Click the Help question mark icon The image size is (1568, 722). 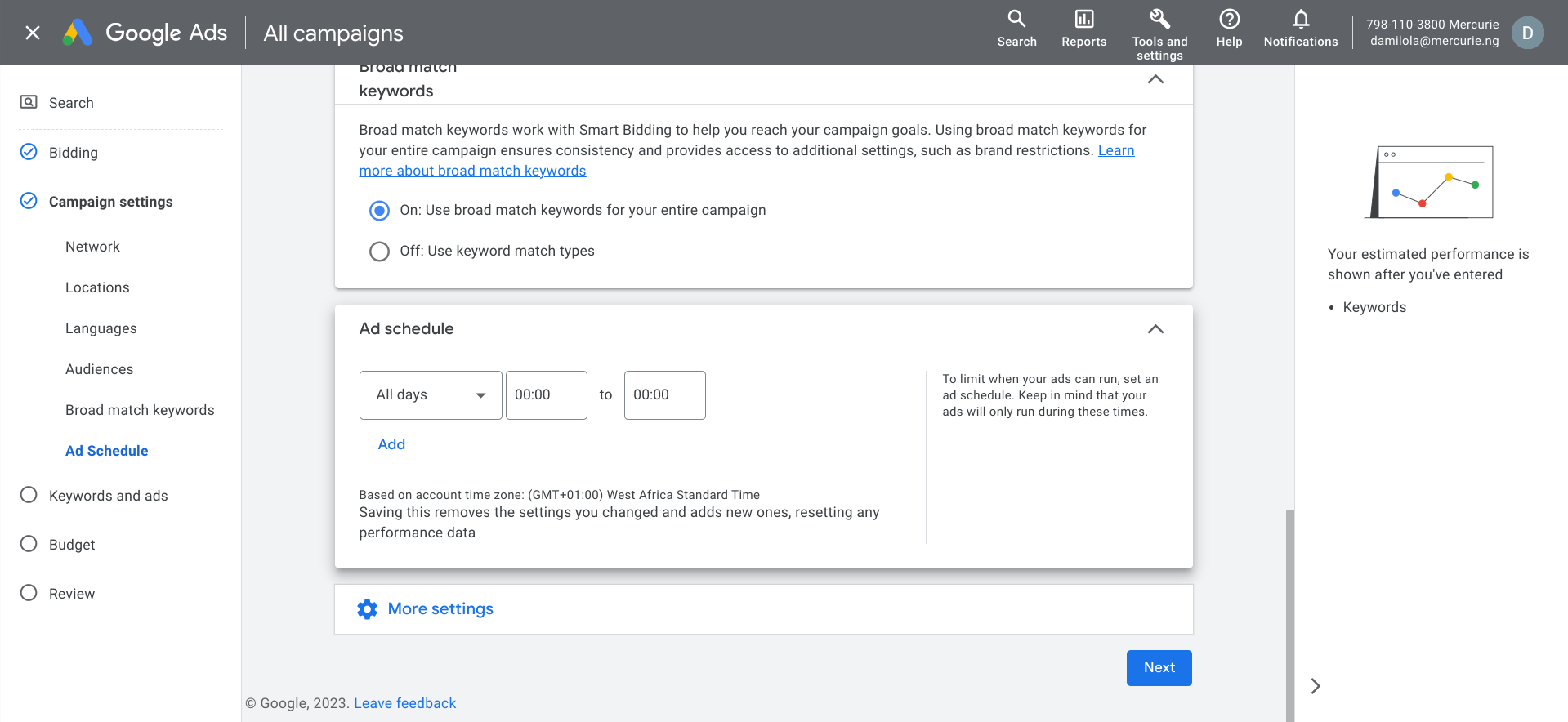pos(1229,19)
